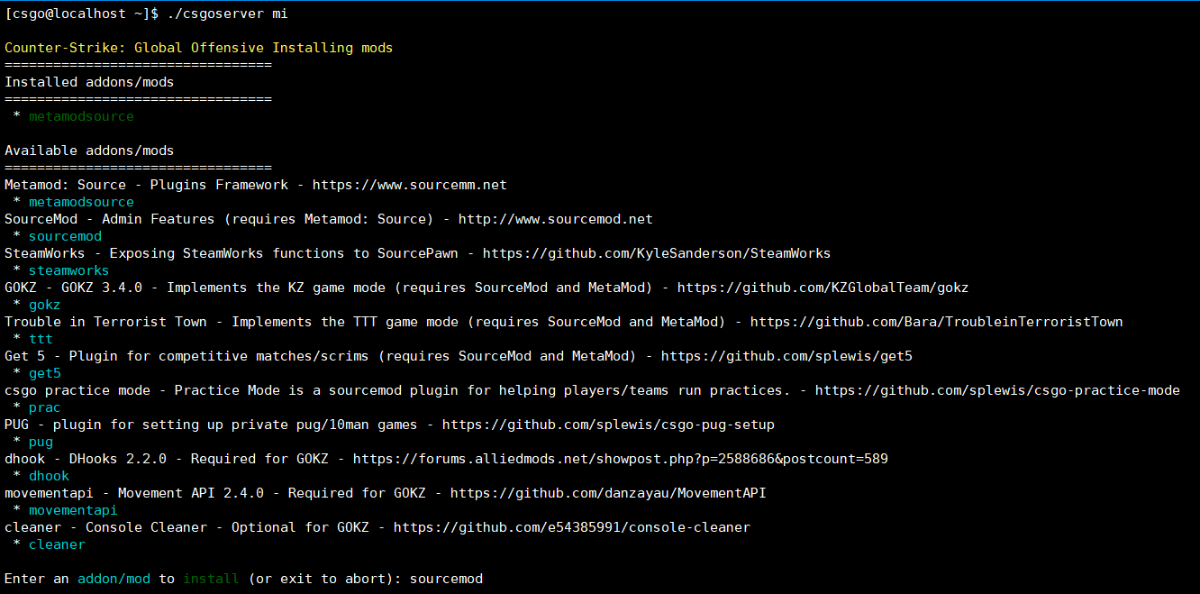The width and height of the screenshot is (1200, 594).
Task: Select the steamworks mod identifier
Action: click(x=69, y=271)
